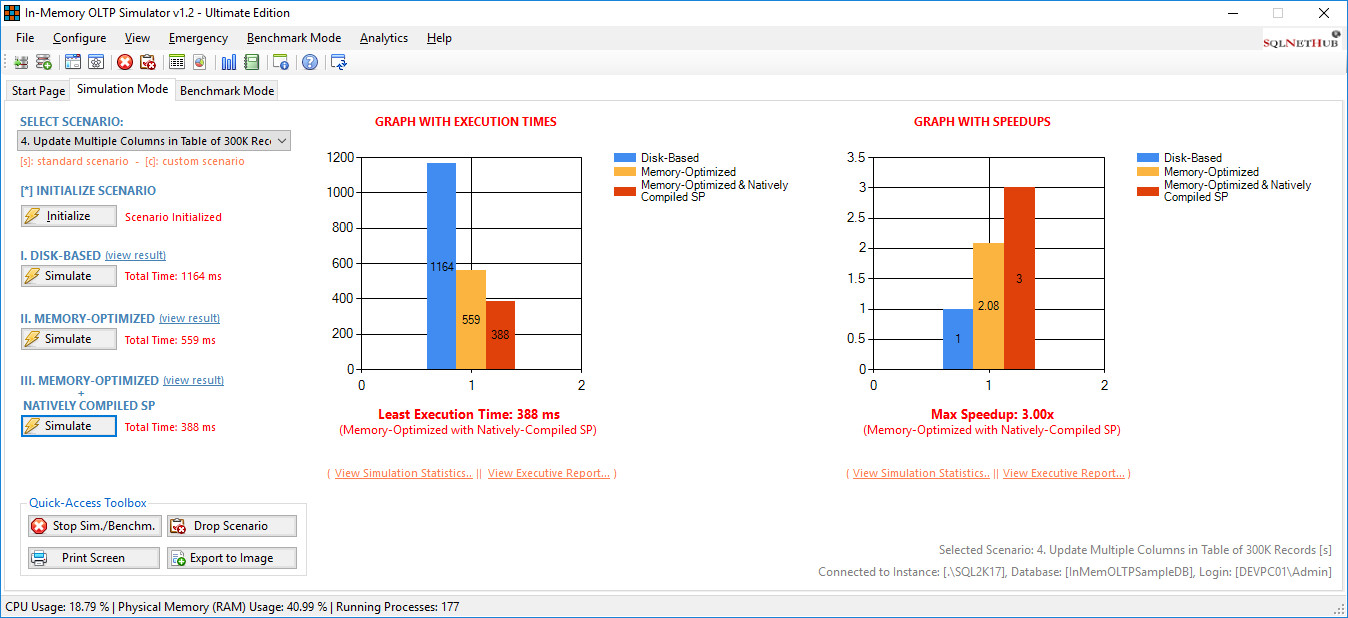The height and width of the screenshot is (618, 1348).
Task: Click the orange 559 bar in execution graph
Action: click(471, 320)
